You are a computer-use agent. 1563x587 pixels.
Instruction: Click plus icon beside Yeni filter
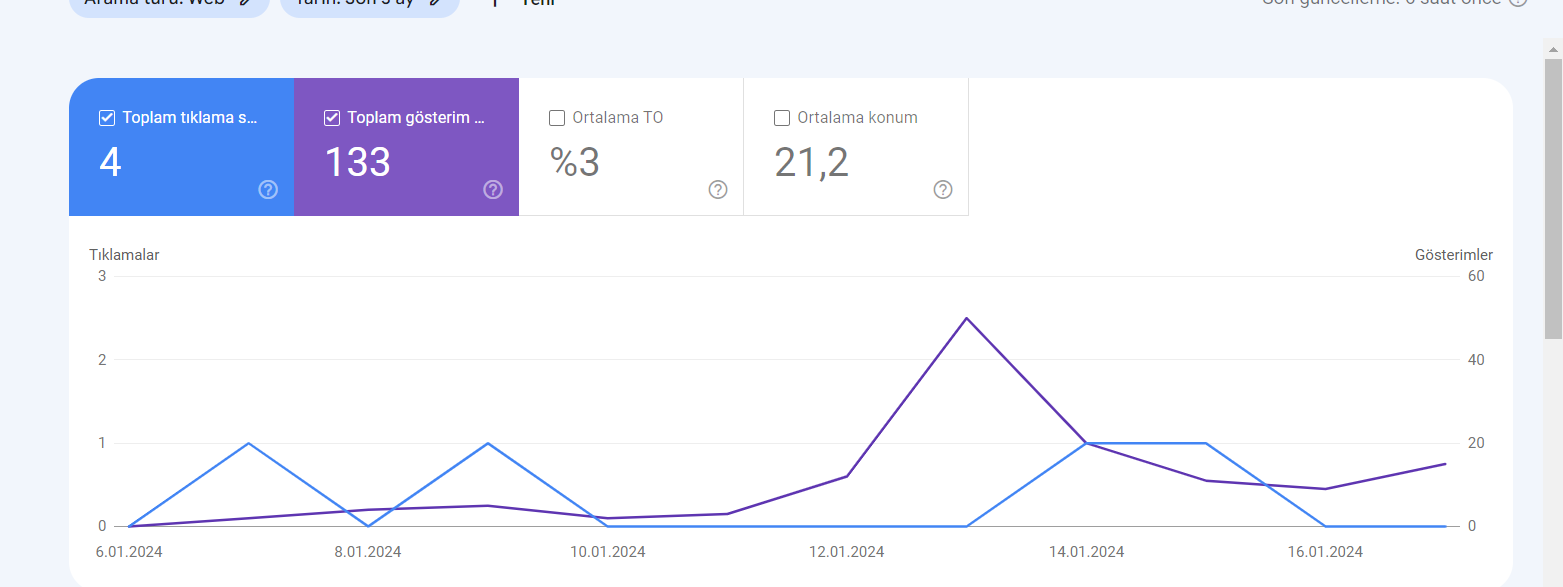click(x=494, y=3)
